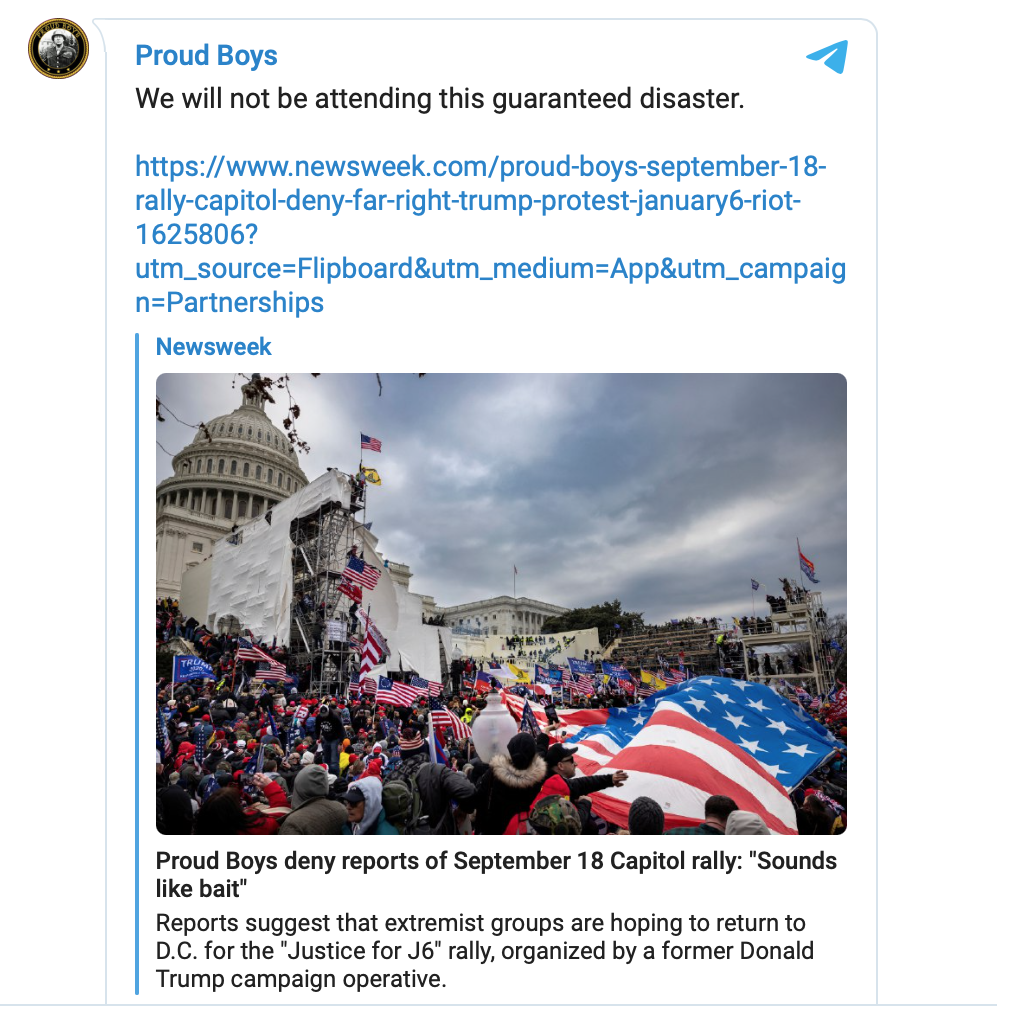Viewport: 1036px width, 1012px height.
Task: Open the Proud Boys channel avatar
Action: point(58,49)
